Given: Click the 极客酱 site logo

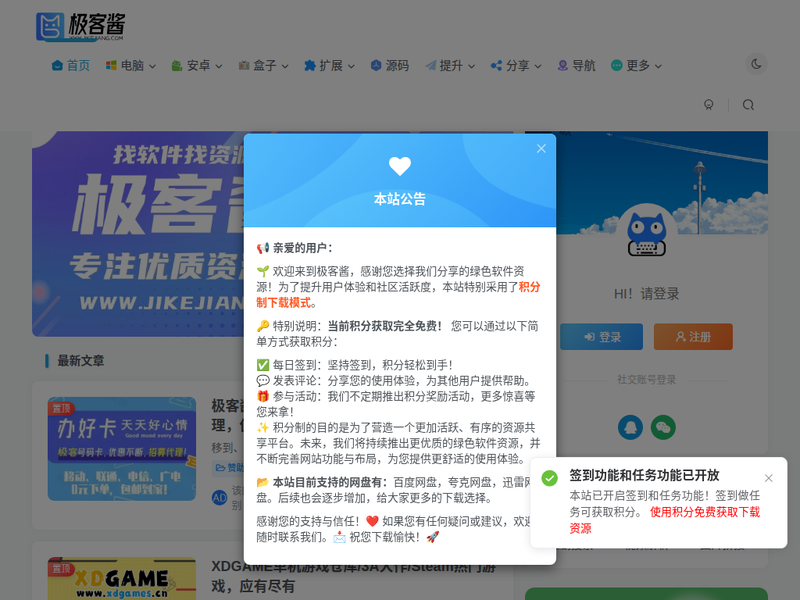Looking at the screenshot, I should 81,27.
